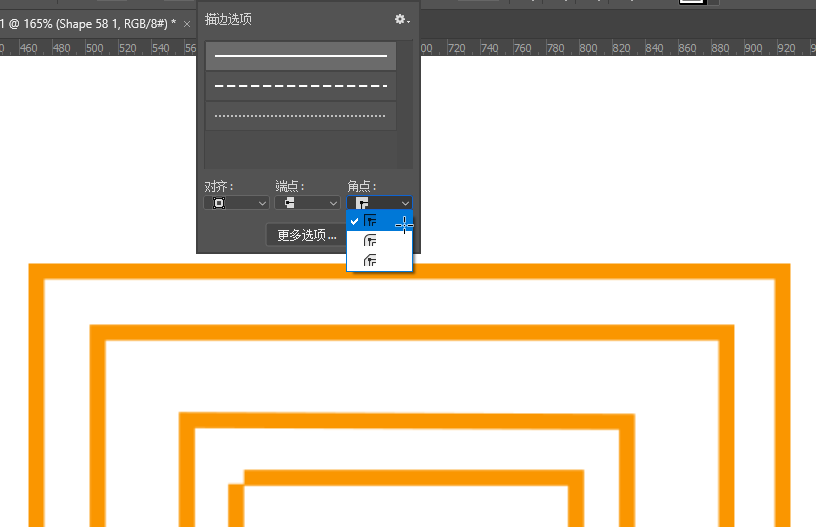Choose the bevel corner option
The height and width of the screenshot is (527, 816).
pyautogui.click(x=379, y=260)
